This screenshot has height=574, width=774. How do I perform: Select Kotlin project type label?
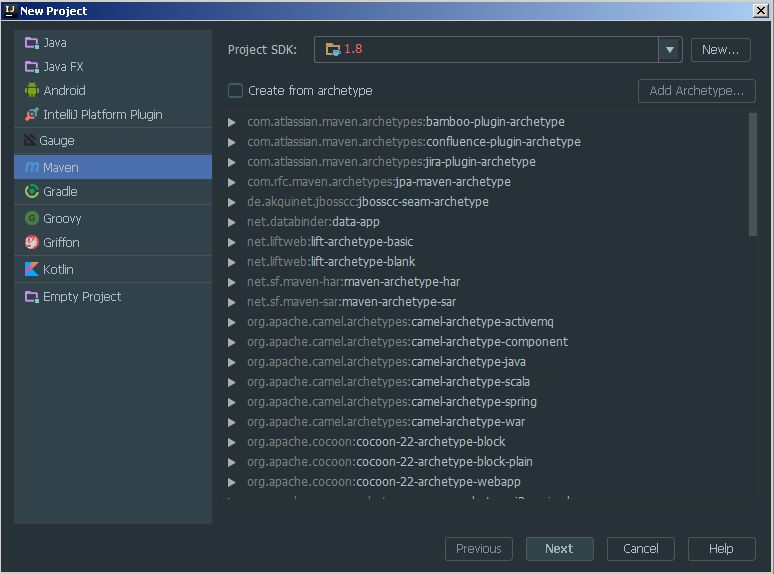tap(58, 269)
